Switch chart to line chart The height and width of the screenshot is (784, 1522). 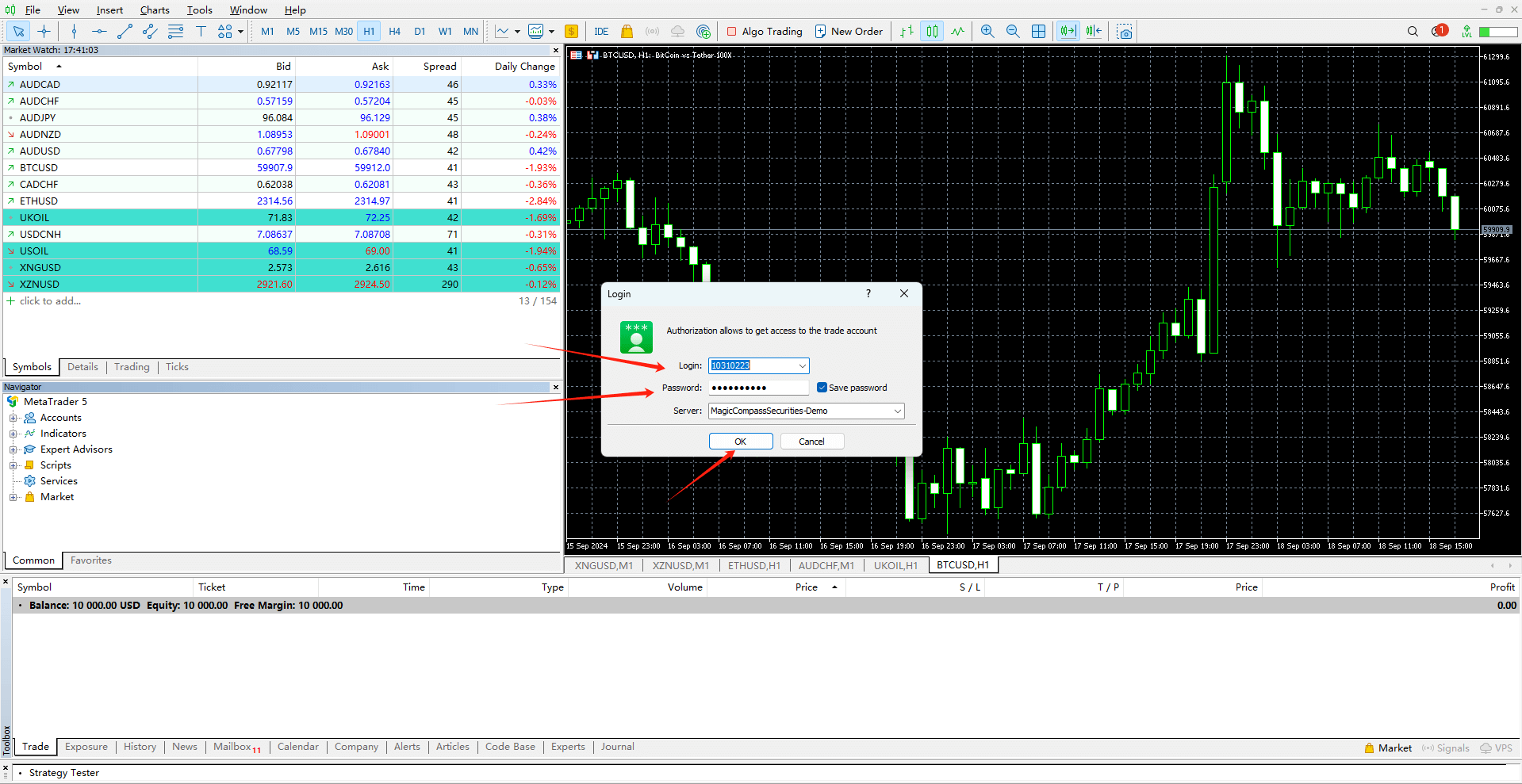click(x=957, y=32)
